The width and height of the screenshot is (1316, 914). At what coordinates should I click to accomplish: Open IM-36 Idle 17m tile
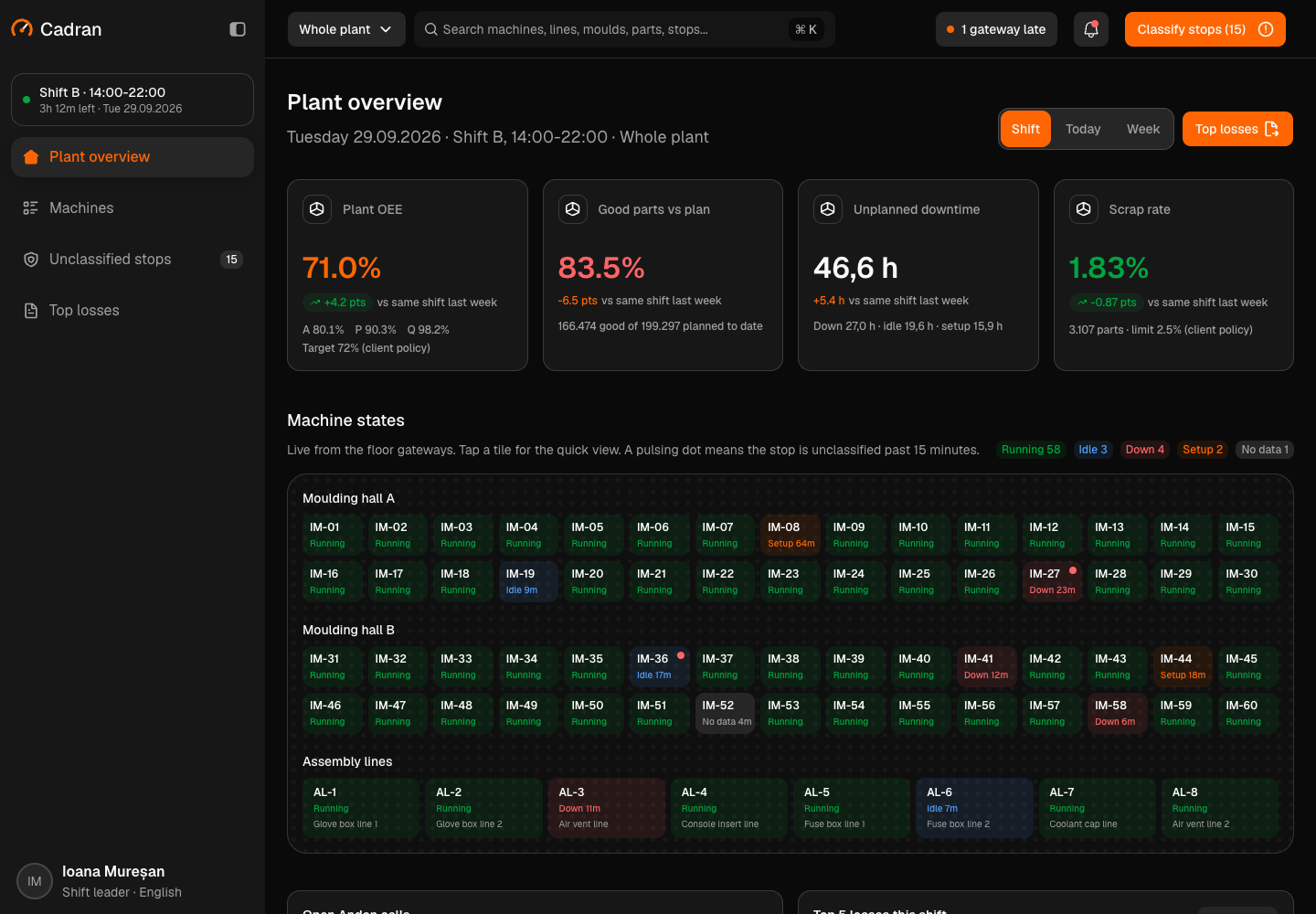point(661,665)
